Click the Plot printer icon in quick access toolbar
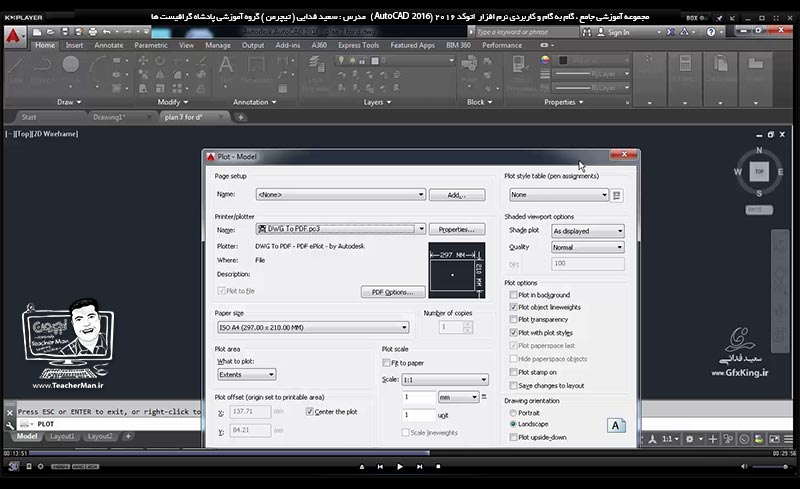Viewport: 800px width, 489px height. pos(92,32)
